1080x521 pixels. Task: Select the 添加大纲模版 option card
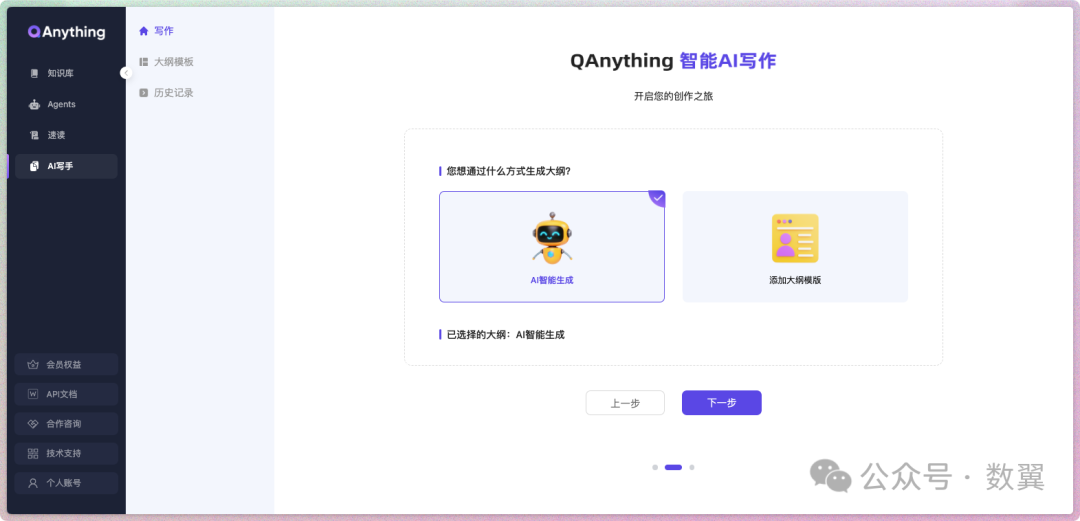pos(795,247)
